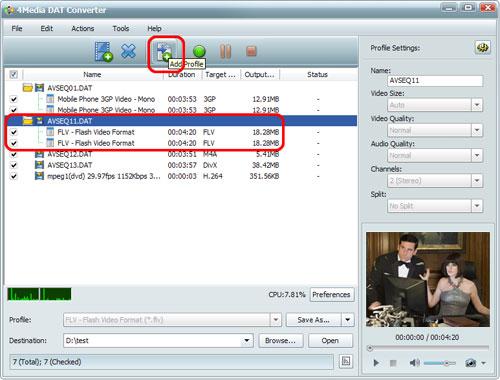Open the Save As arrow dropdown
The image size is (500, 380).
(348, 320)
